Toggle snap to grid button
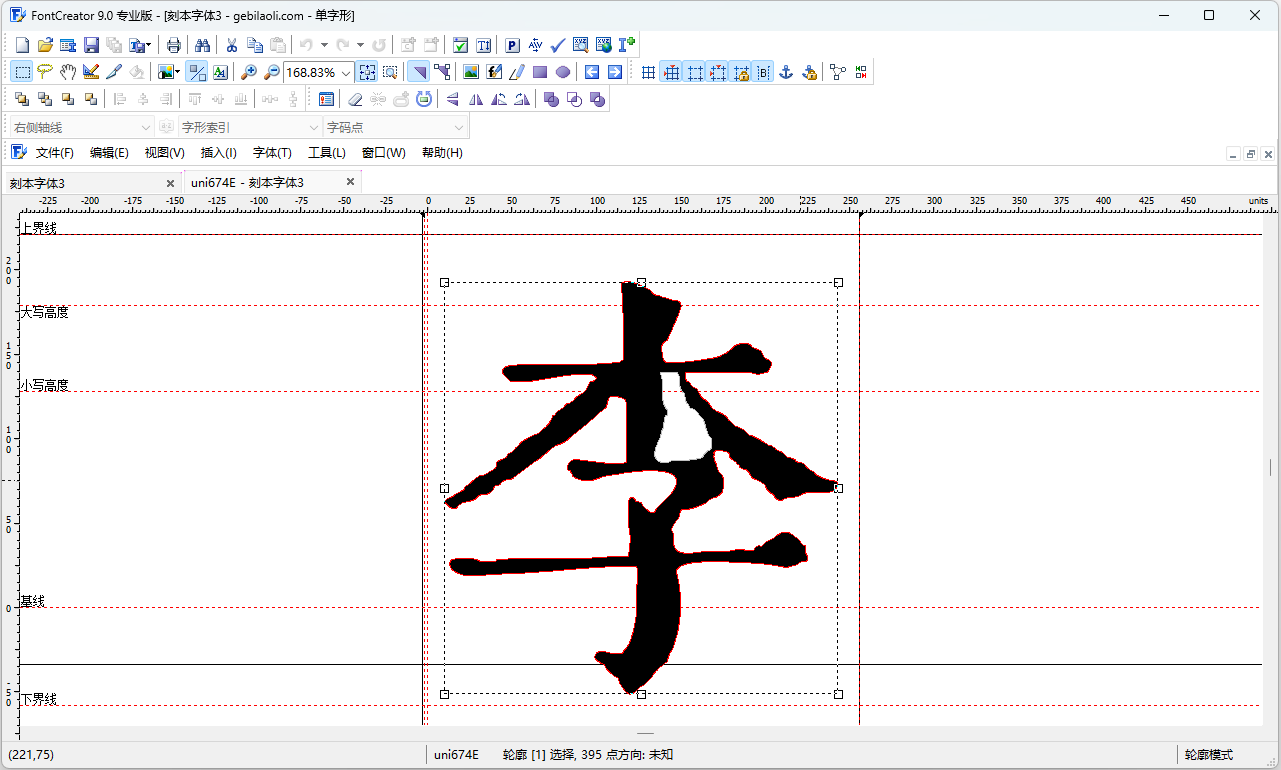 pos(671,72)
